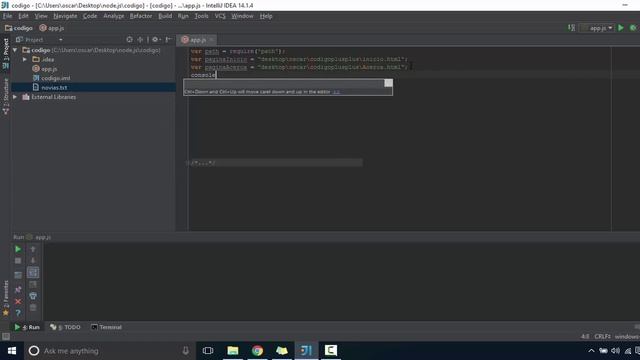Click the Clear All trash icon in Run panel
Image resolution: width=640 pixels, height=360 pixels.
pyautogui.click(x=33, y=307)
